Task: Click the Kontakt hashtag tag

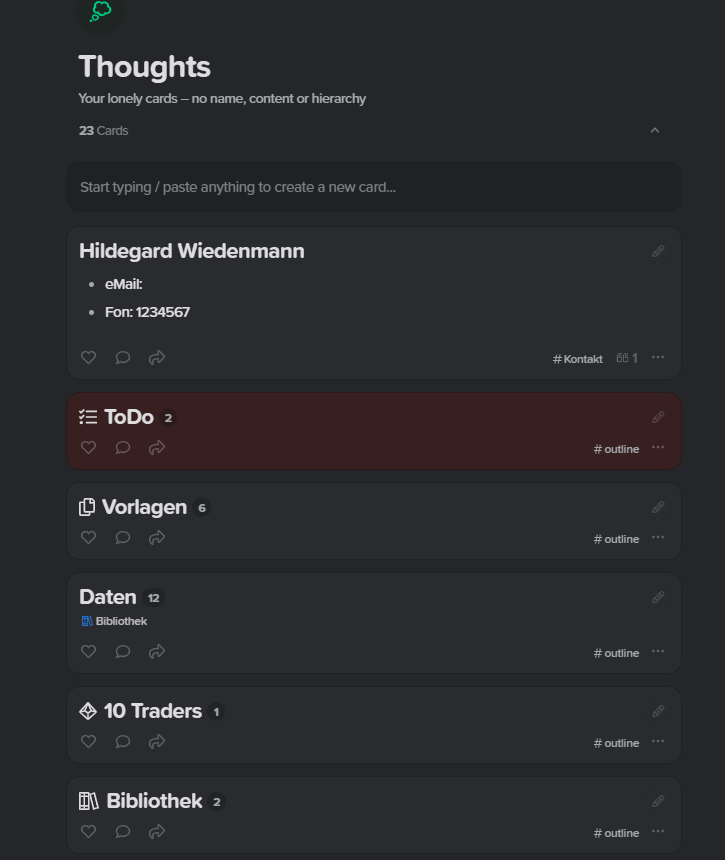Action: (x=578, y=359)
